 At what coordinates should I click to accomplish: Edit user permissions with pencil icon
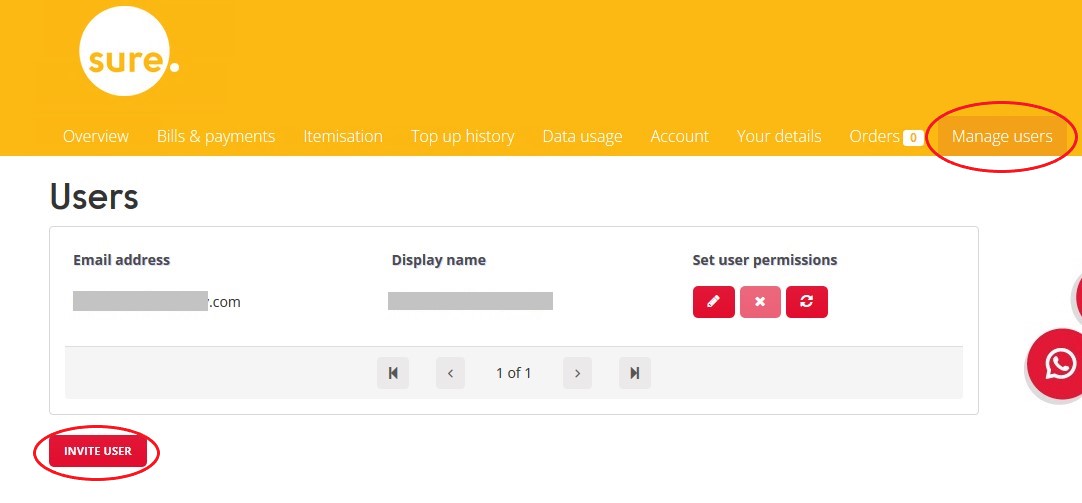pos(713,302)
